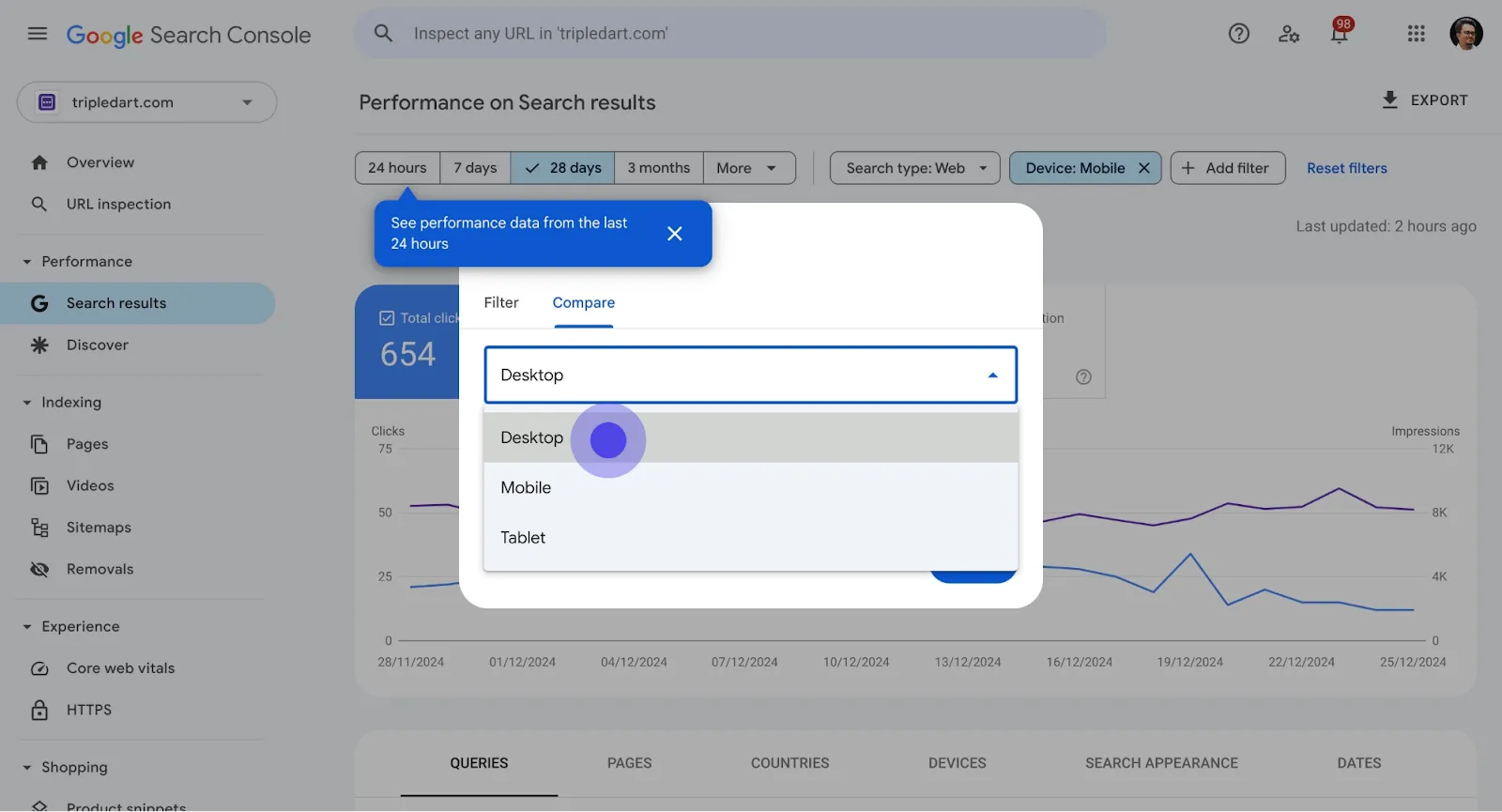This screenshot has width=1502, height=812.
Task: Select the 28 days date range
Action: pos(563,168)
